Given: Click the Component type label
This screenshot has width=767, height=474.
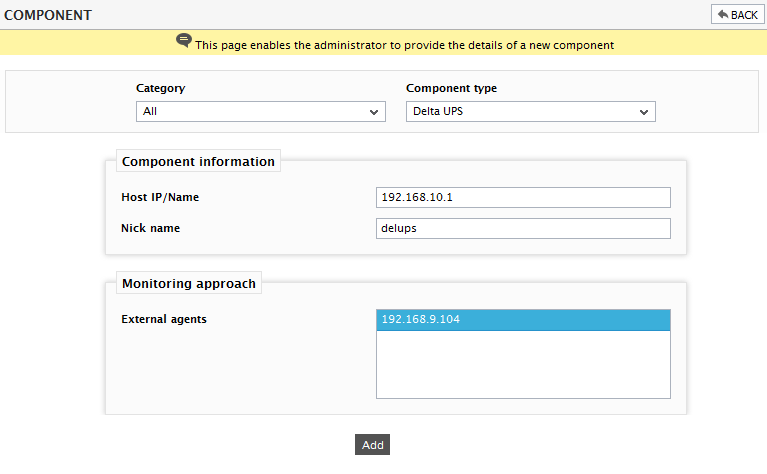Looking at the screenshot, I should click(451, 88).
